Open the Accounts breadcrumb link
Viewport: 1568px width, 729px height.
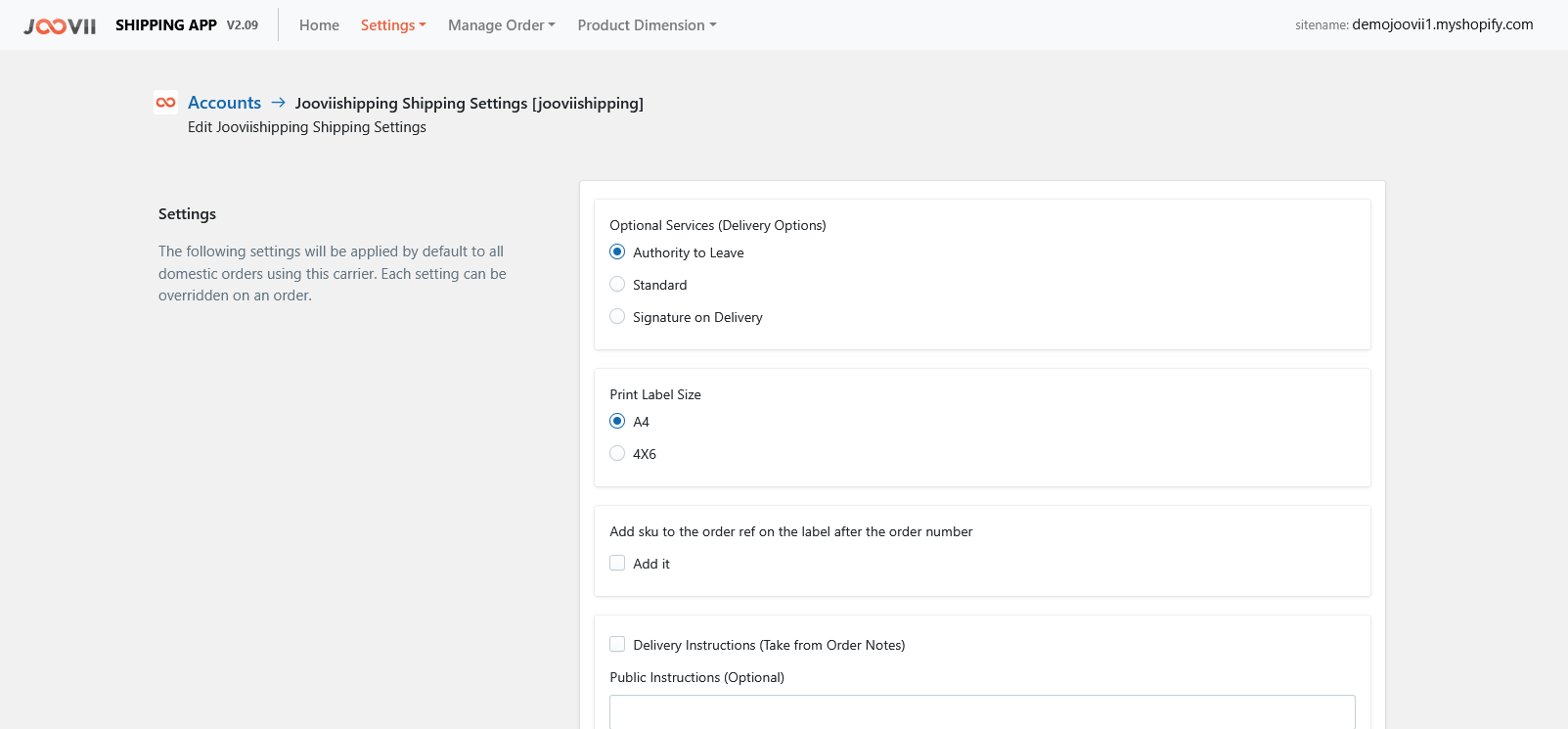(x=224, y=103)
